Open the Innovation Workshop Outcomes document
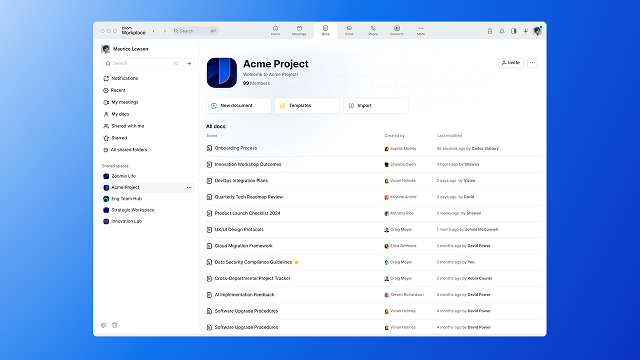Image resolution: width=640 pixels, height=360 pixels. click(248, 164)
